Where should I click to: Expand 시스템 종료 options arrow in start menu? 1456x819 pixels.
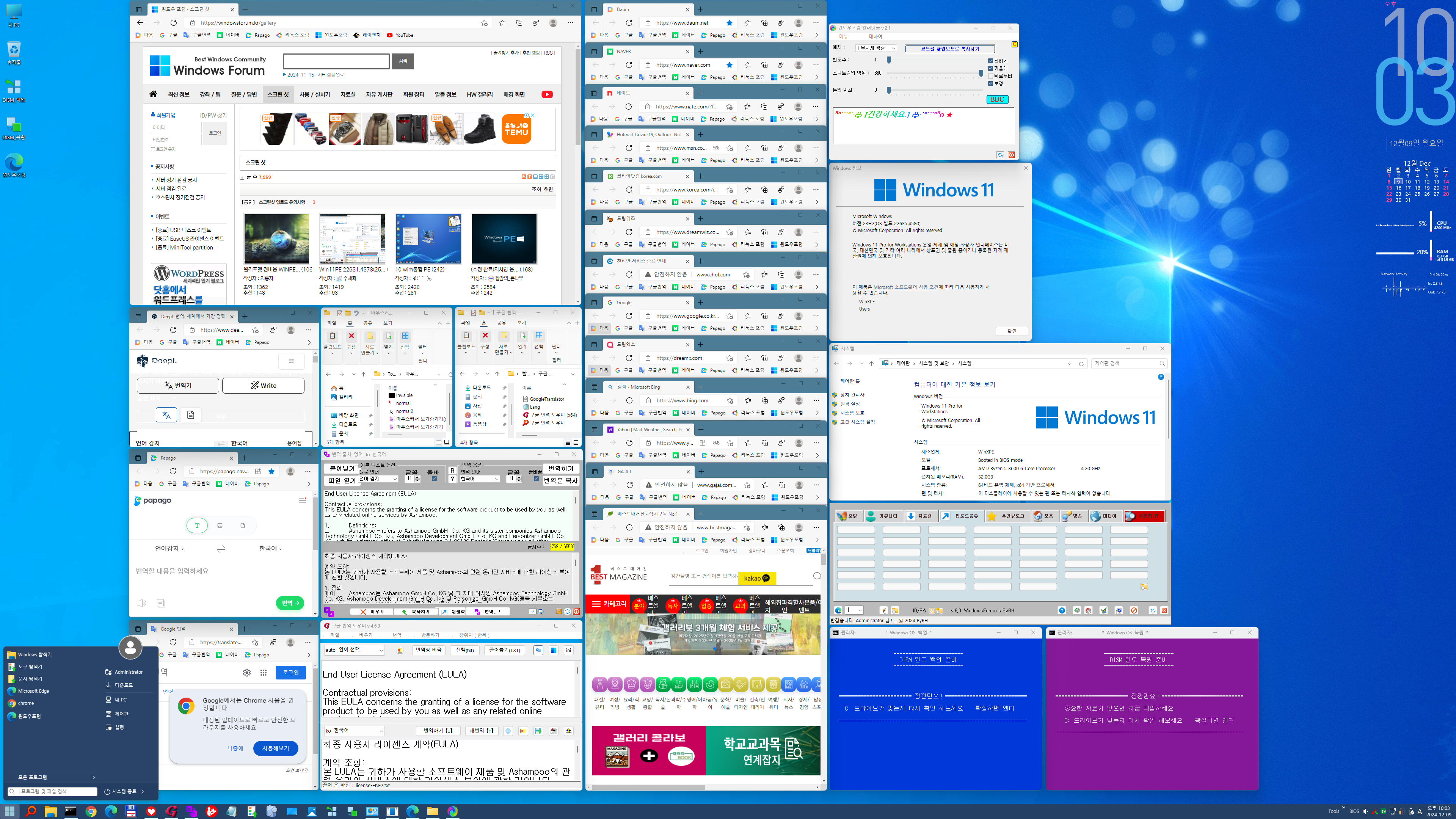[x=143, y=792]
